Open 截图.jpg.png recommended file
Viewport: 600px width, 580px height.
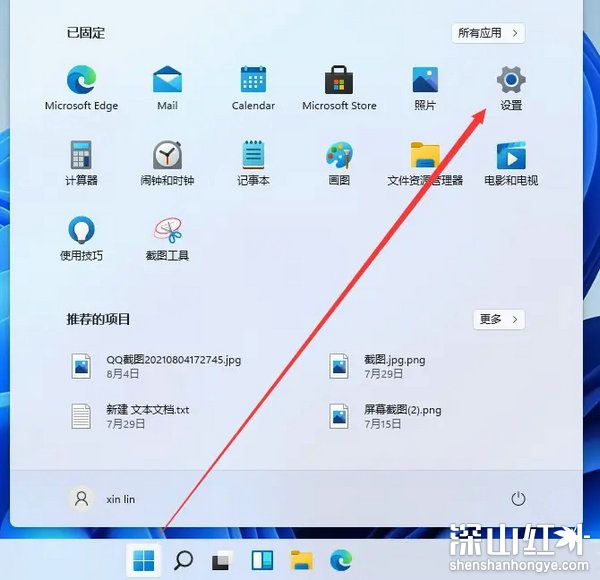pyautogui.click(x=377, y=366)
